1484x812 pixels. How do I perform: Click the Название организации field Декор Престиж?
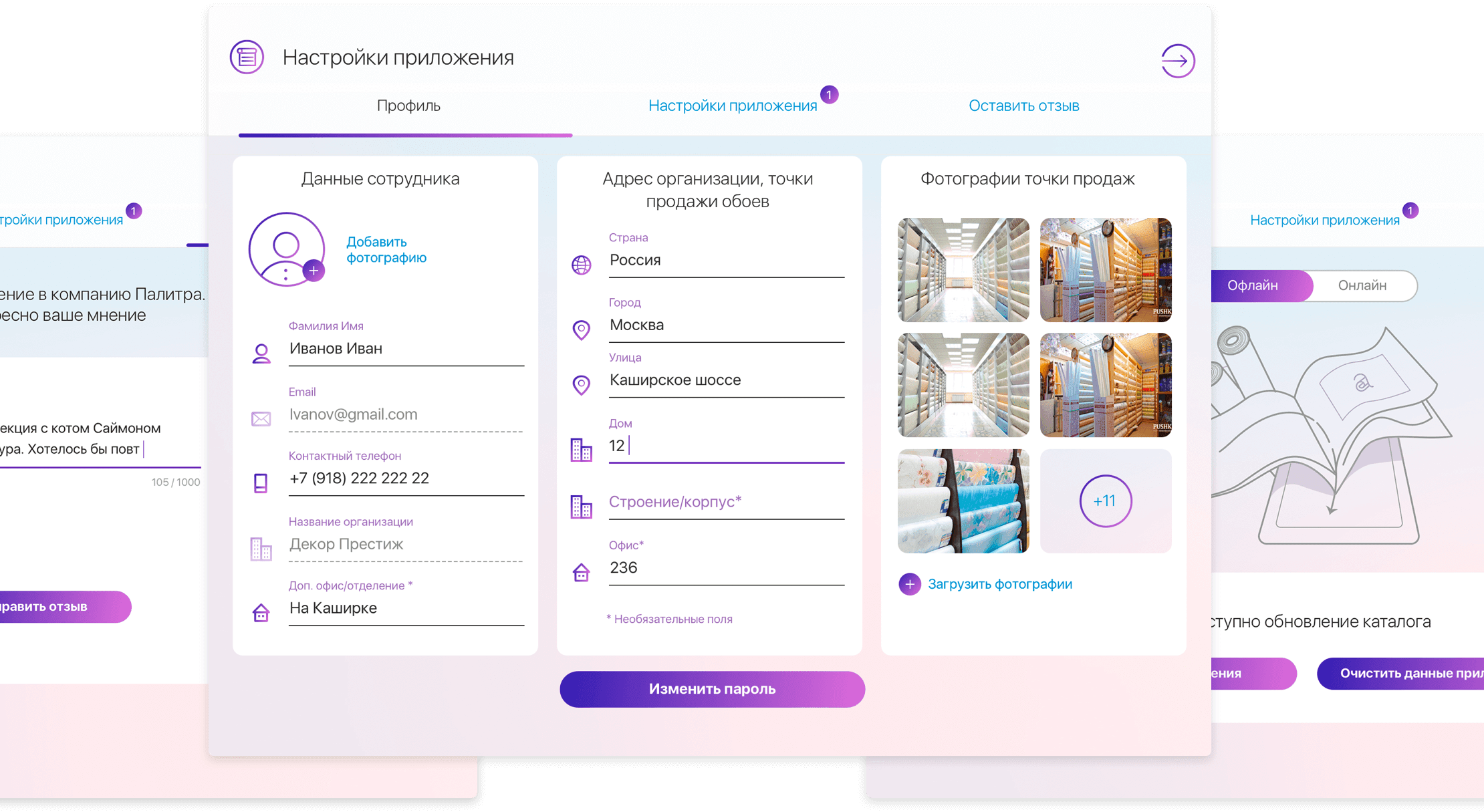[x=406, y=544]
